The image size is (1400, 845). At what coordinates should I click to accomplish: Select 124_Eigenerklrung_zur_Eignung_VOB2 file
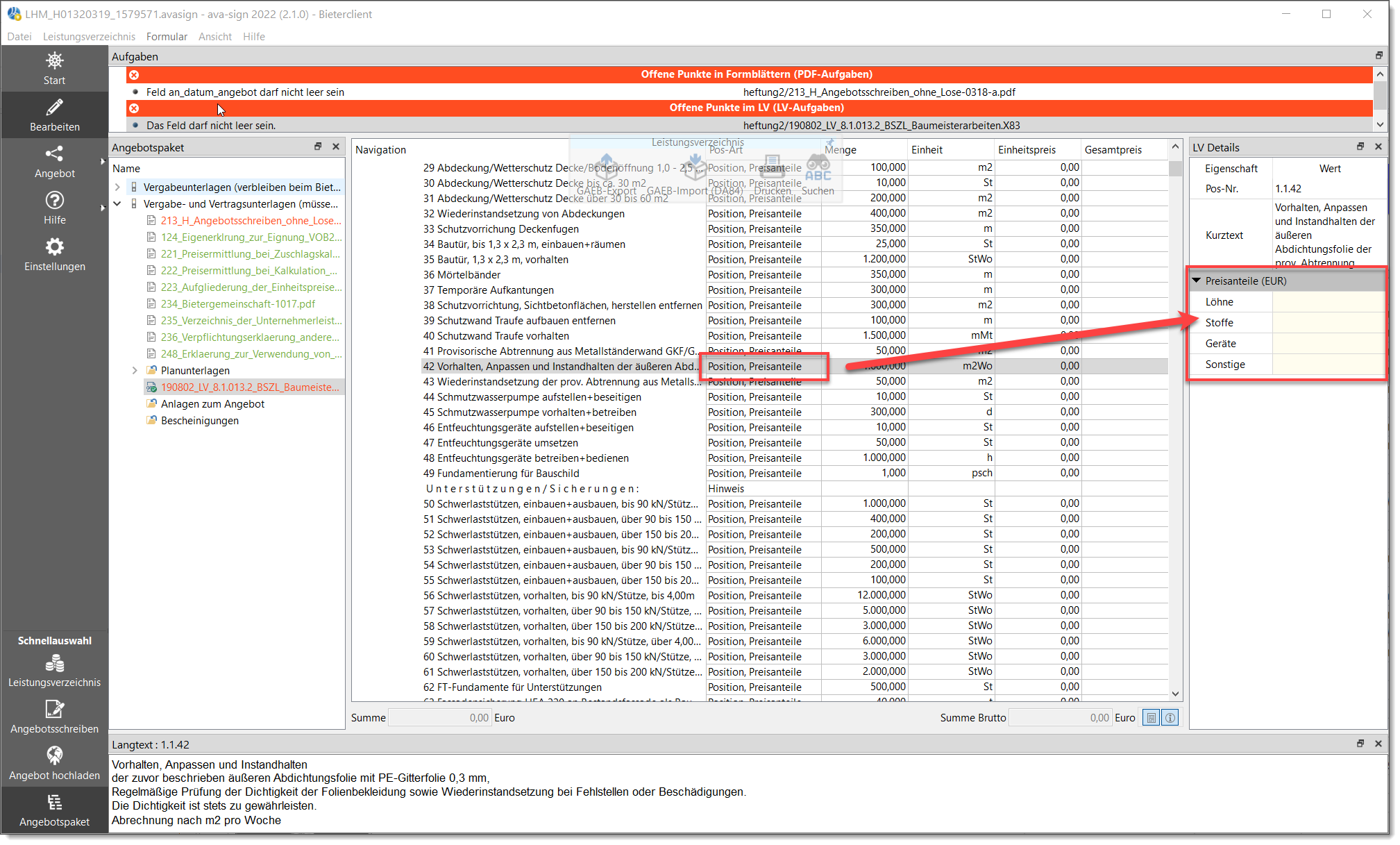251,237
